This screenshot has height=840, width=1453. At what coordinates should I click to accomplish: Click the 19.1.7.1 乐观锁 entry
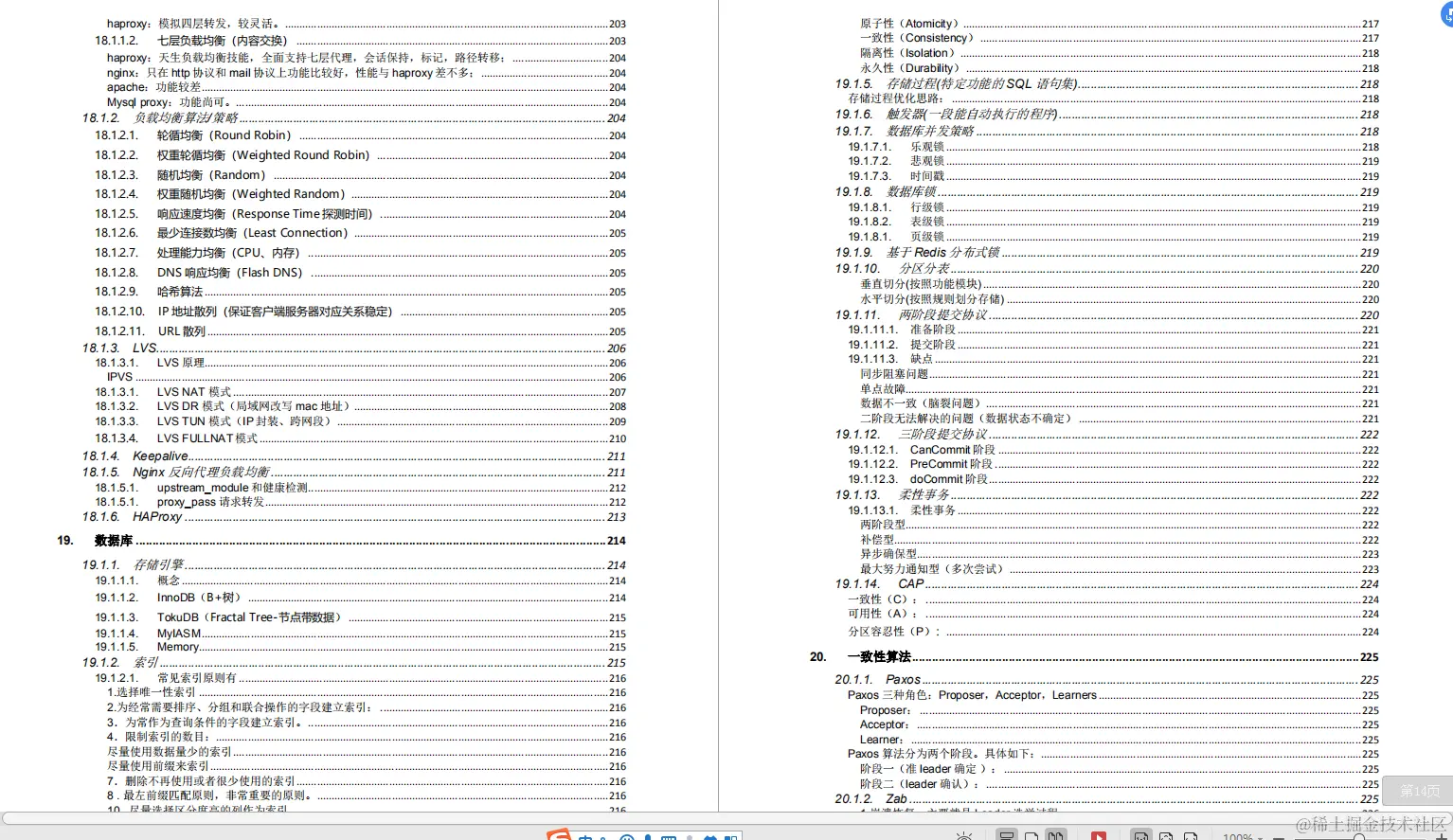point(1113,147)
